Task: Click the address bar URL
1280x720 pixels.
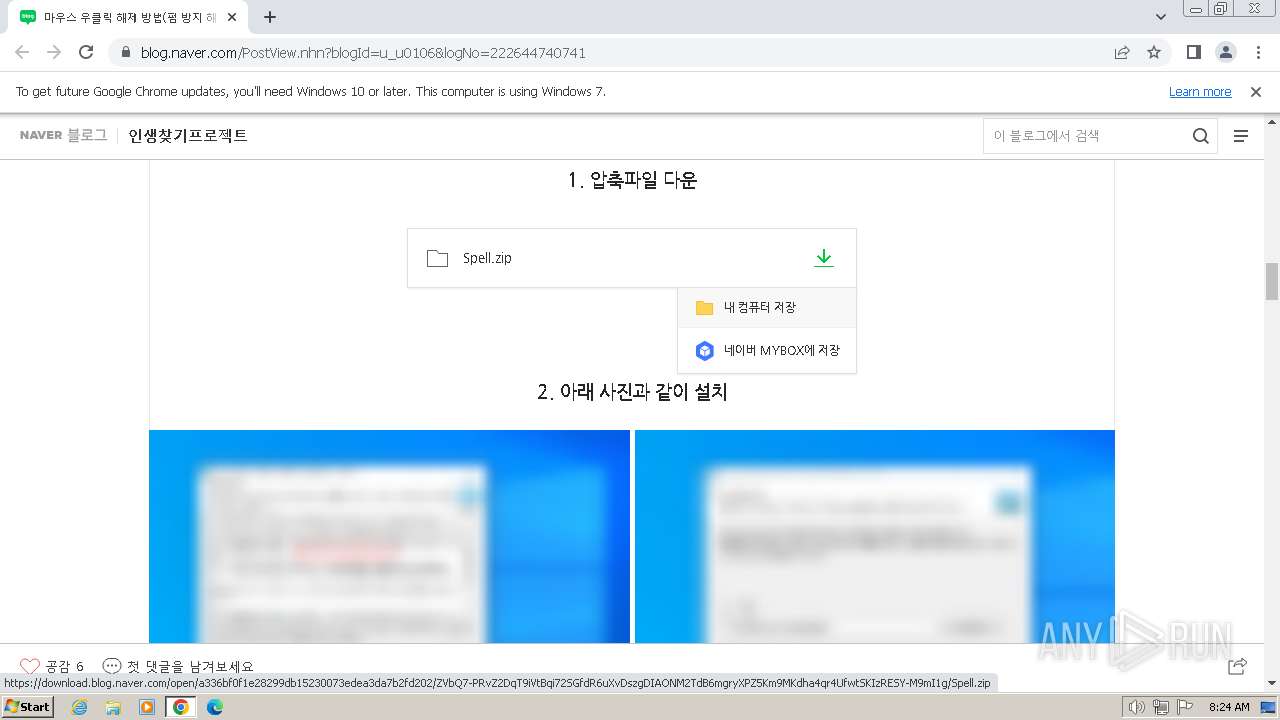Action: pos(363,52)
